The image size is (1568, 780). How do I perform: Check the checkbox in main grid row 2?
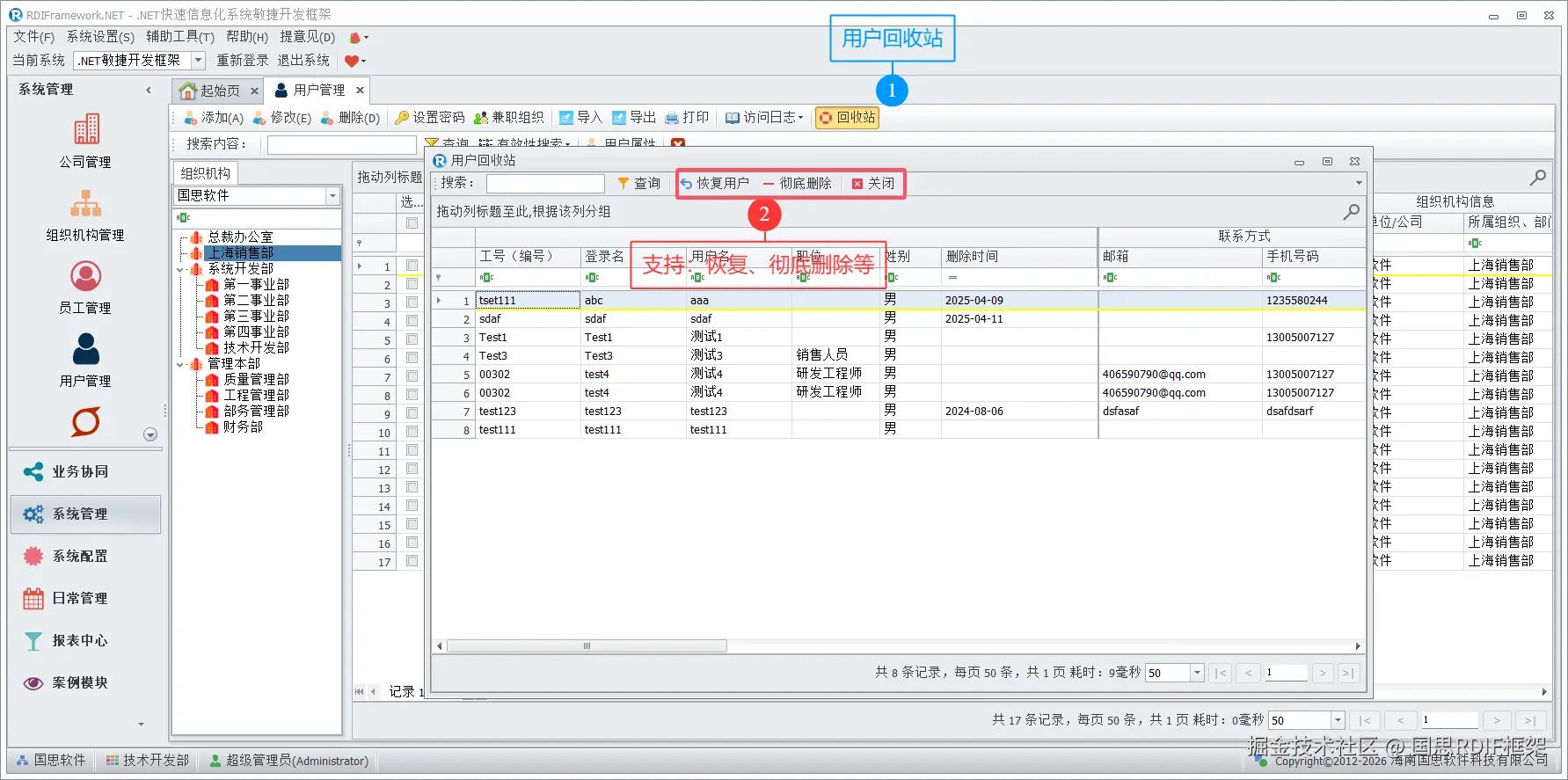click(x=412, y=284)
